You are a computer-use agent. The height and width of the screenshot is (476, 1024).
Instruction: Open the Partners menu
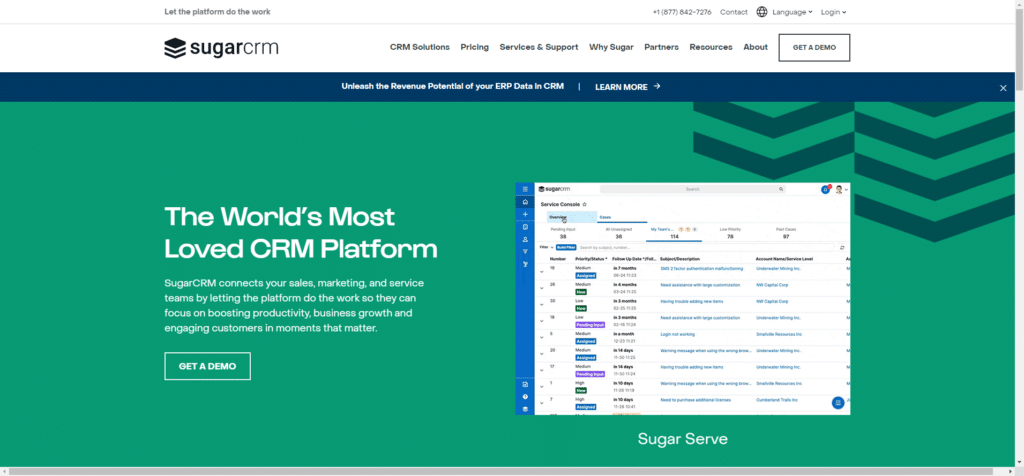click(662, 47)
